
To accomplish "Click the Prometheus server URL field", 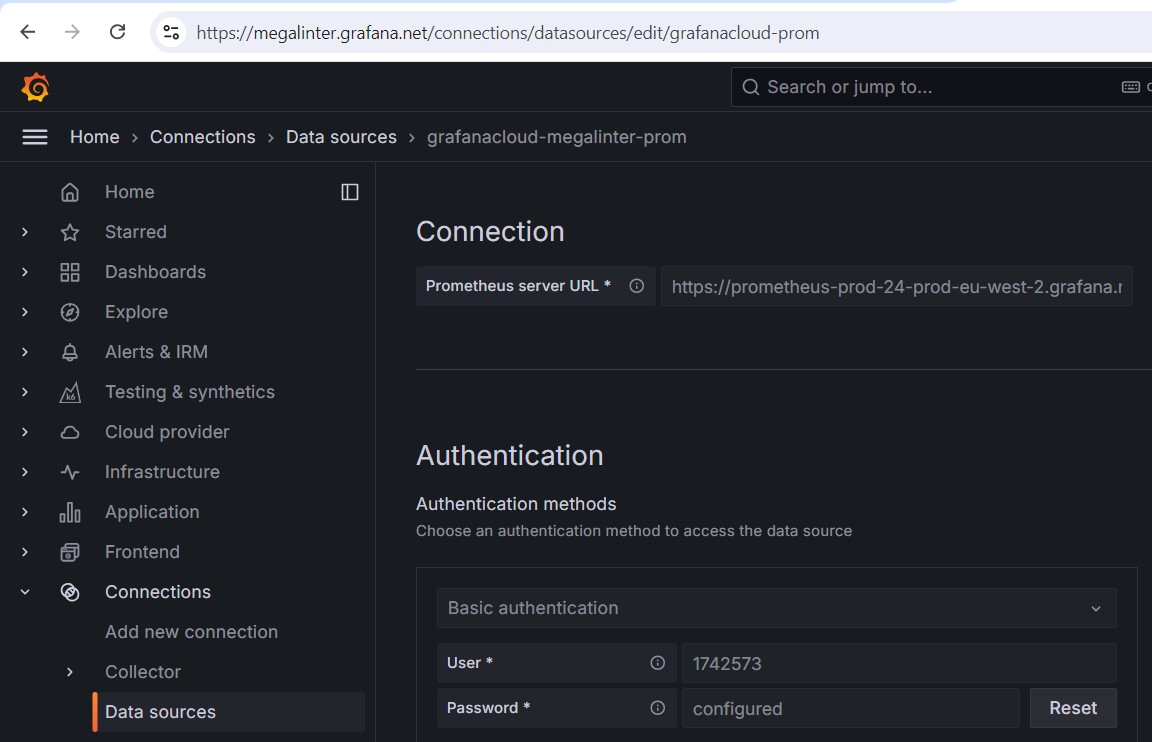I will click(x=896, y=287).
